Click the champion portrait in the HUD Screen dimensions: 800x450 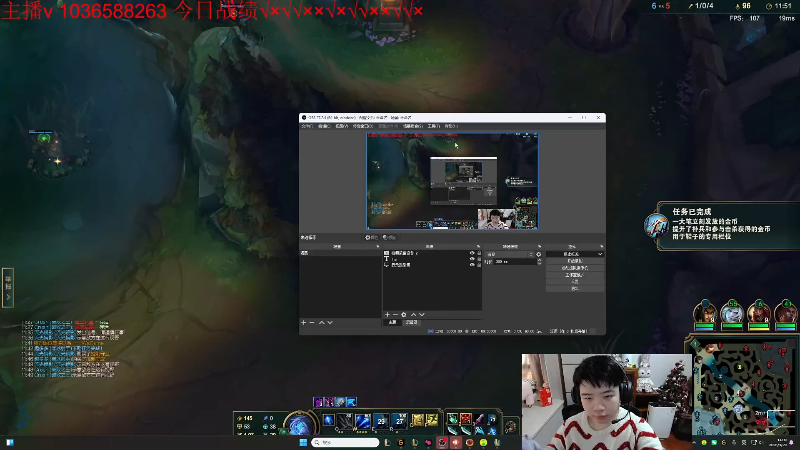pos(301,425)
